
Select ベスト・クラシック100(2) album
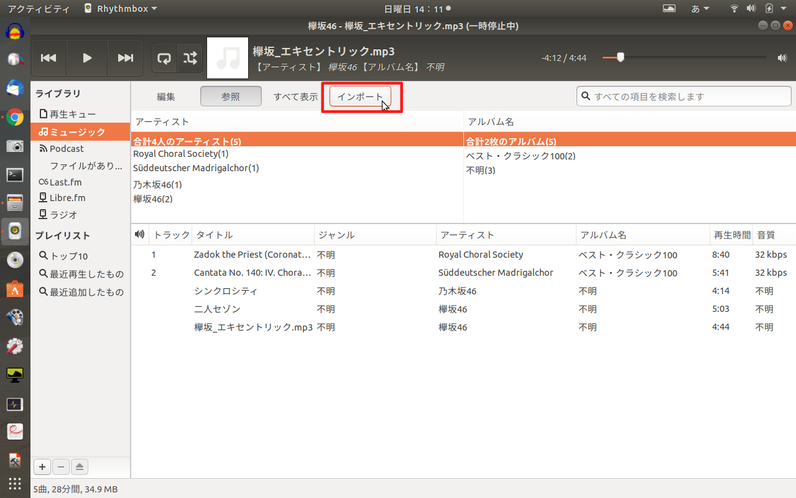pyautogui.click(x=629, y=156)
